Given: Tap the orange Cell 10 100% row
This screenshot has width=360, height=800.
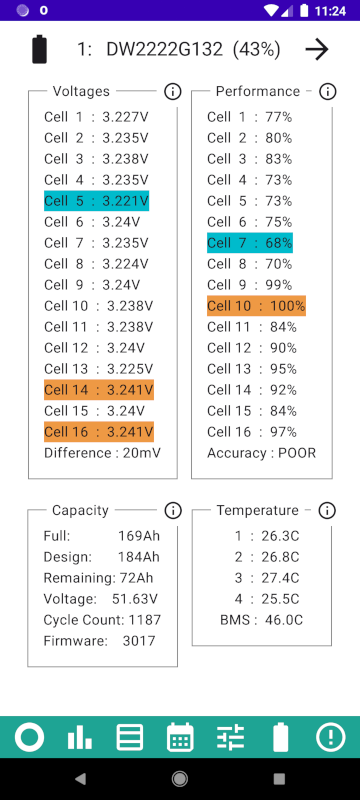Looking at the screenshot, I should tap(256, 306).
